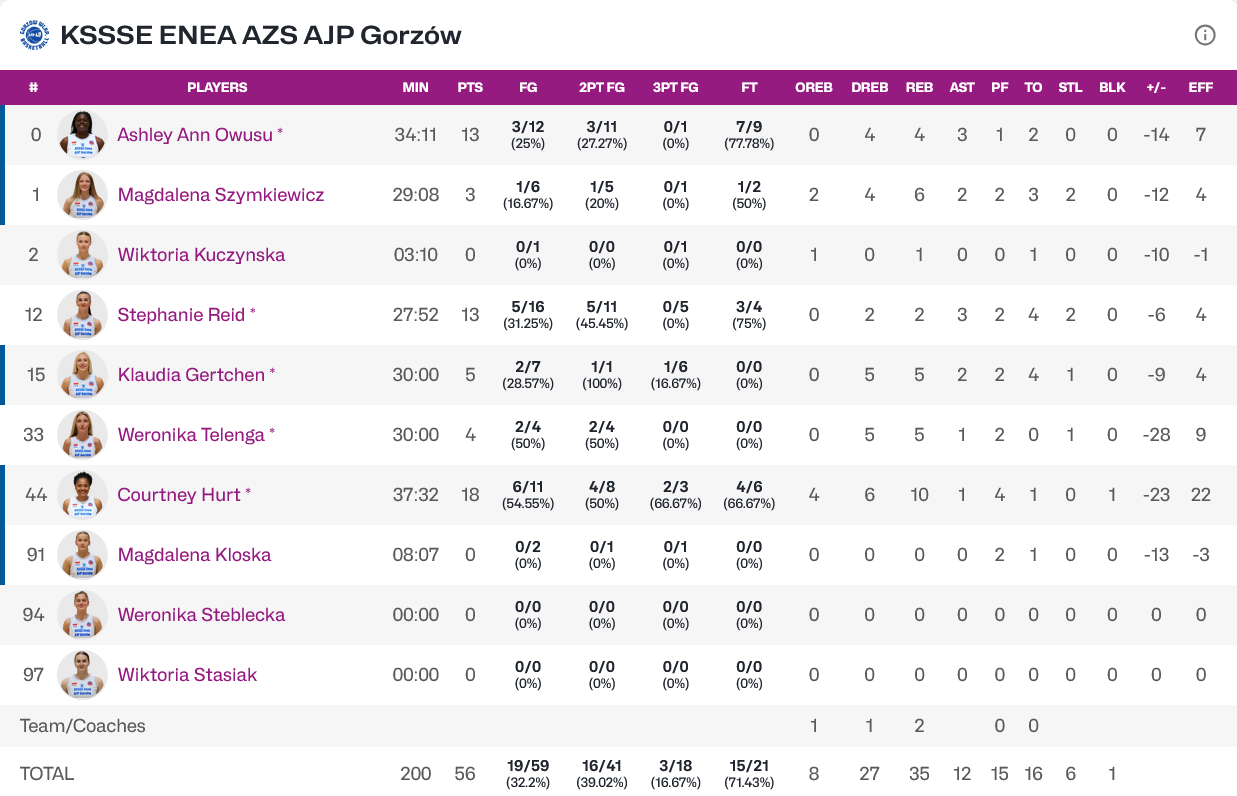Click the team name heading
The height and width of the screenshot is (796, 1237).
tap(261, 35)
